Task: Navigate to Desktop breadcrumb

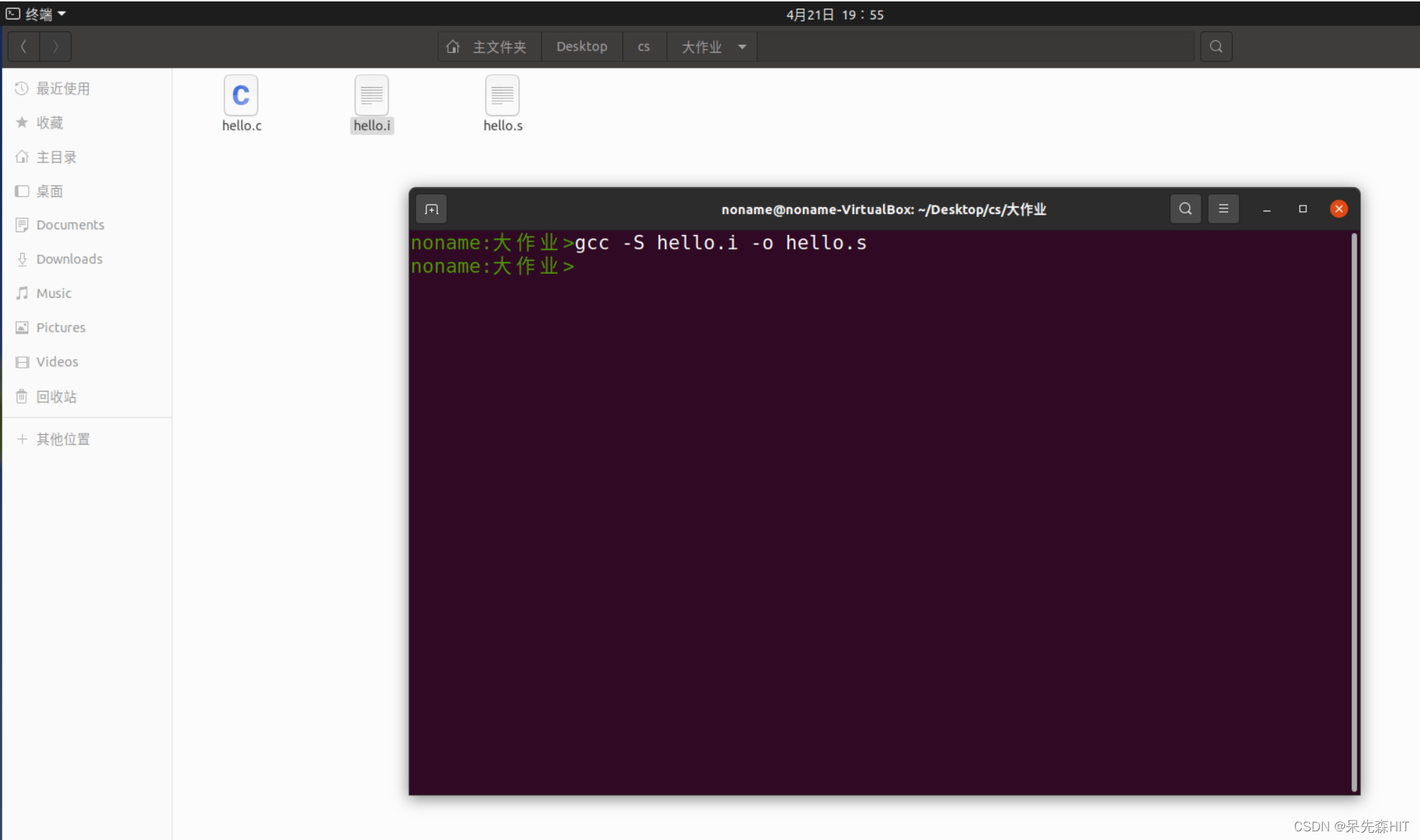Action: 582,47
